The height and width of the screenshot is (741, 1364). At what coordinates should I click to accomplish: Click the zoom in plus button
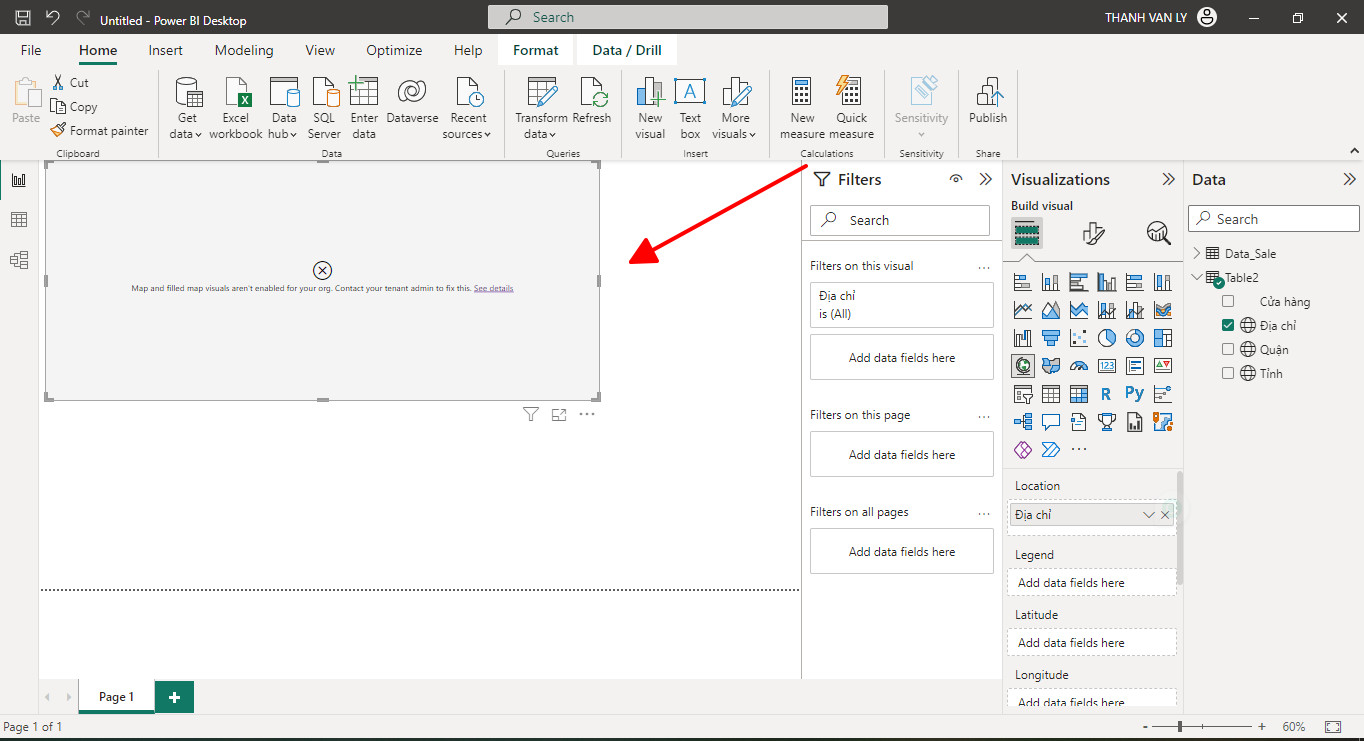(x=1262, y=727)
